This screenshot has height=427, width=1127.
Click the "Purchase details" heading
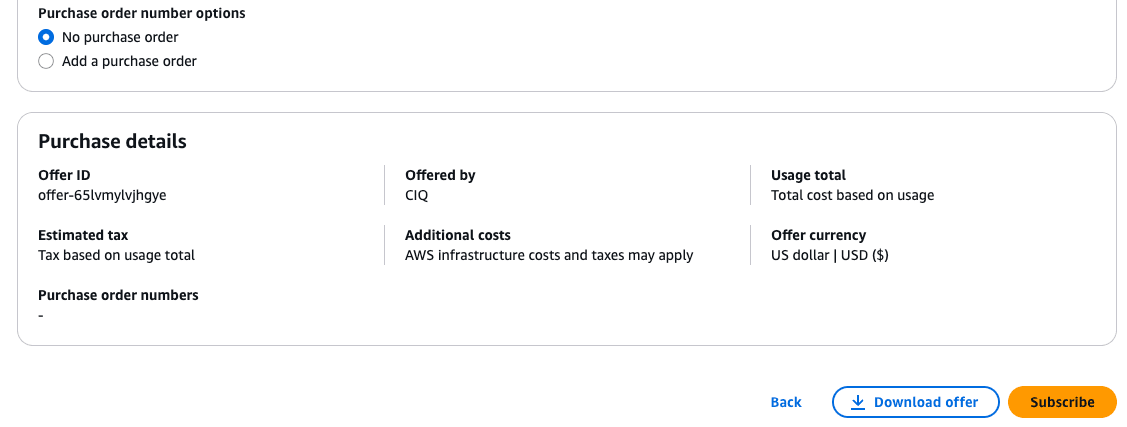pos(112,141)
